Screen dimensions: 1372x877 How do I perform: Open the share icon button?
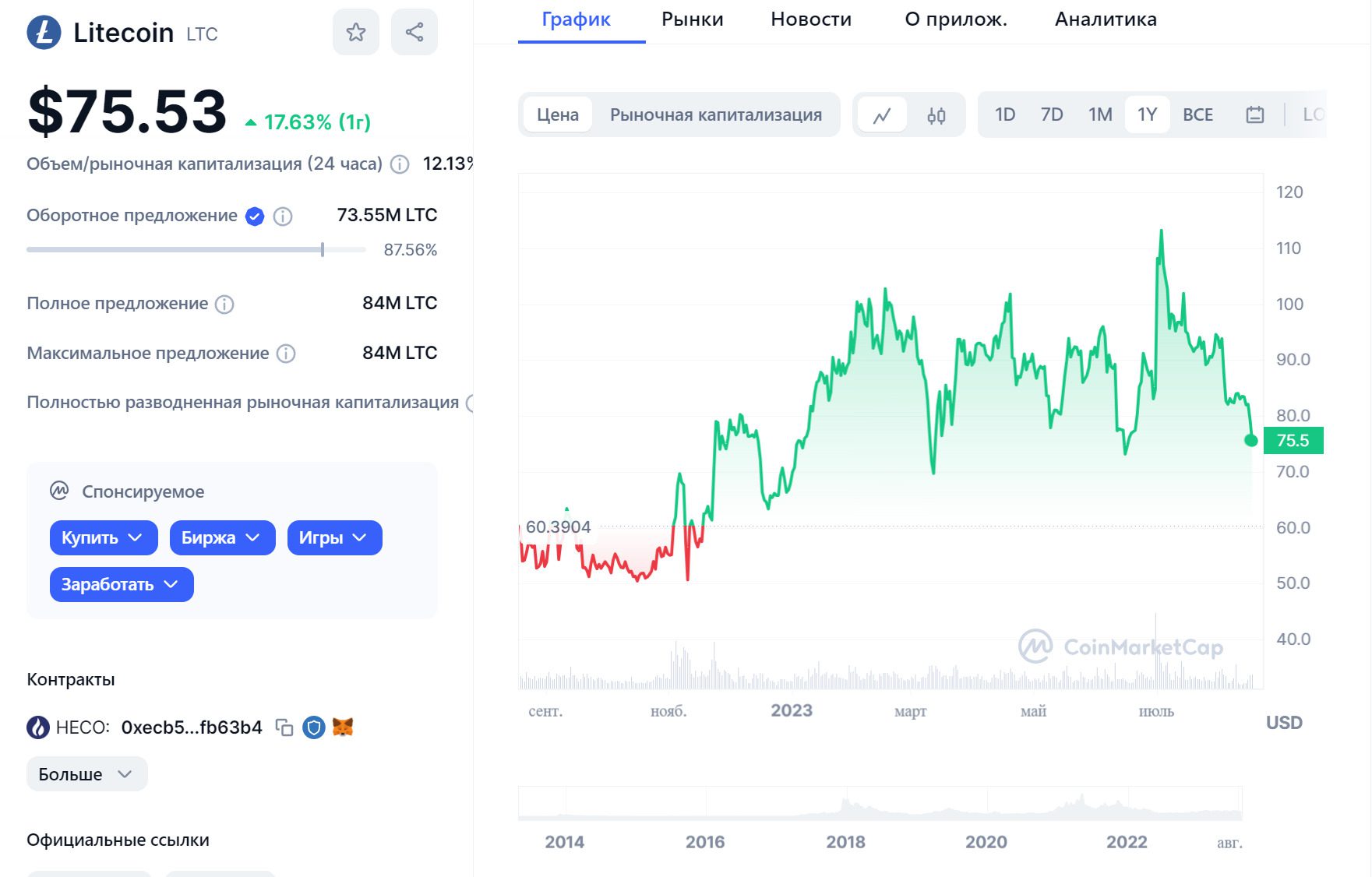(414, 32)
